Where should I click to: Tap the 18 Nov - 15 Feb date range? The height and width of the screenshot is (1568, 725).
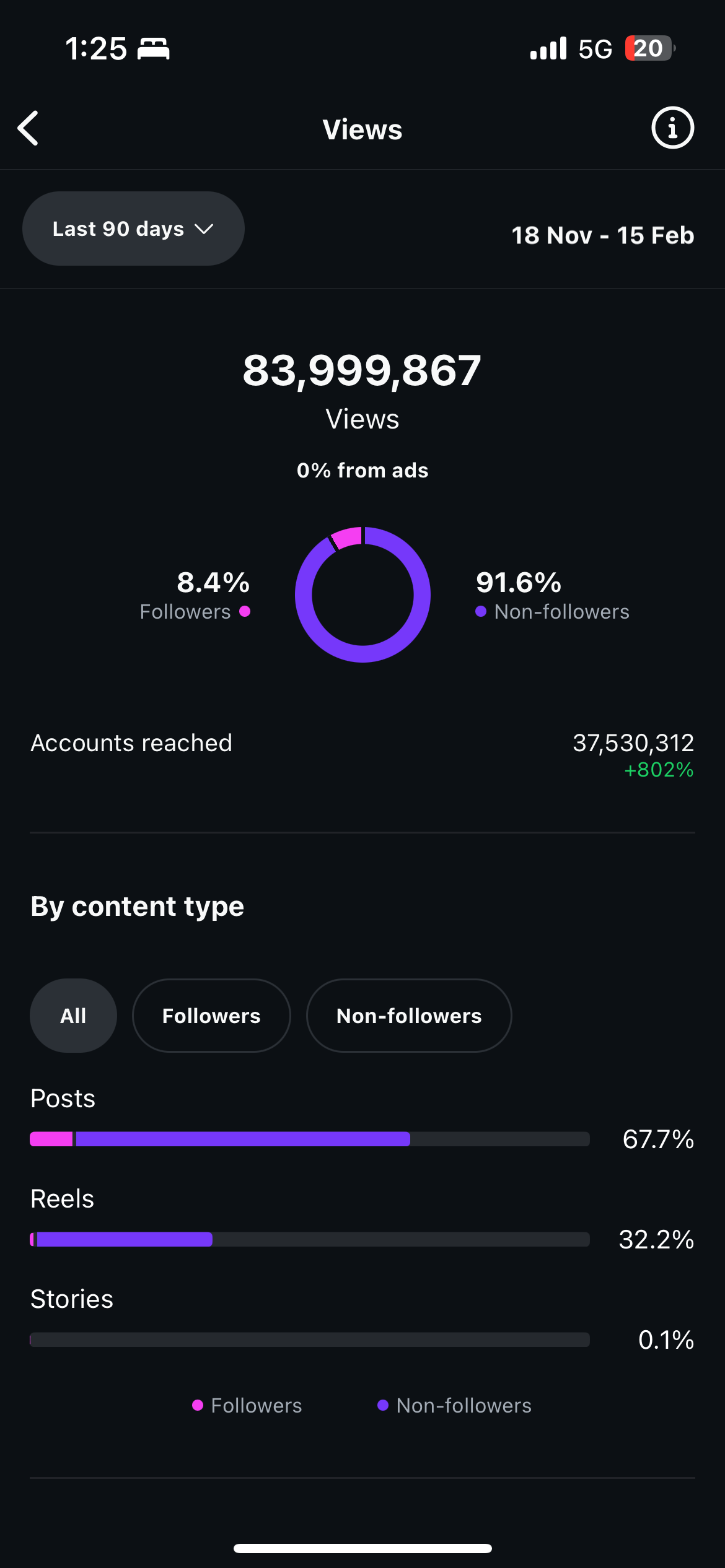click(x=603, y=235)
